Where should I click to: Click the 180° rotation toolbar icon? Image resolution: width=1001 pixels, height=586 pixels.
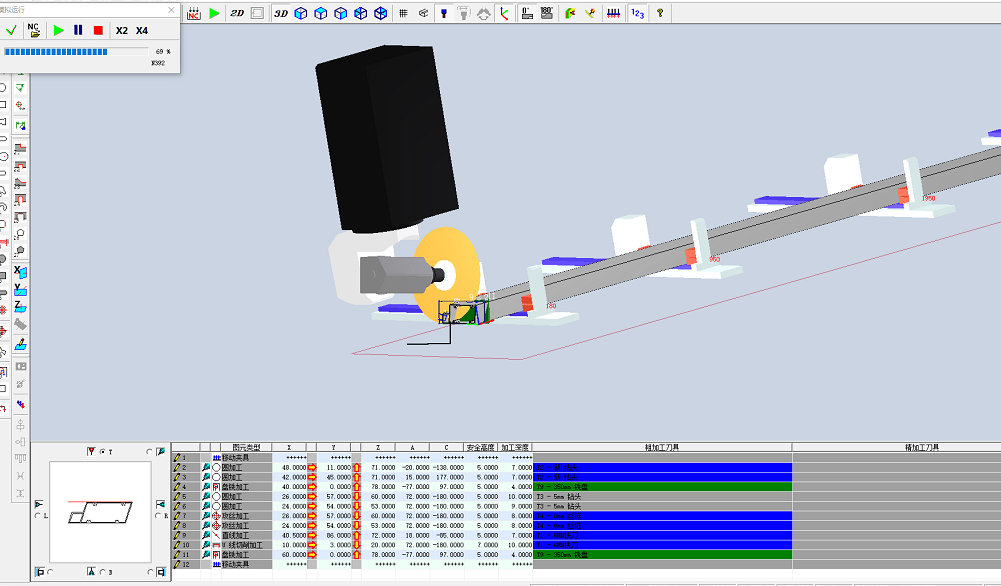click(547, 13)
